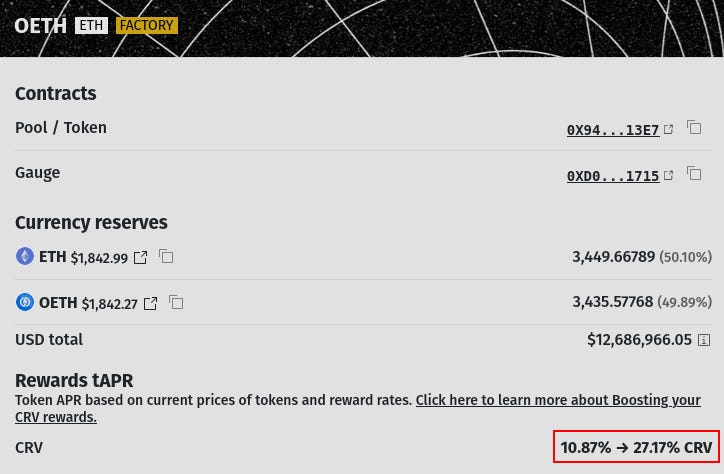Click the 10.87% → 27.17% CRV value
The width and height of the screenshot is (724, 474).
(x=636, y=447)
